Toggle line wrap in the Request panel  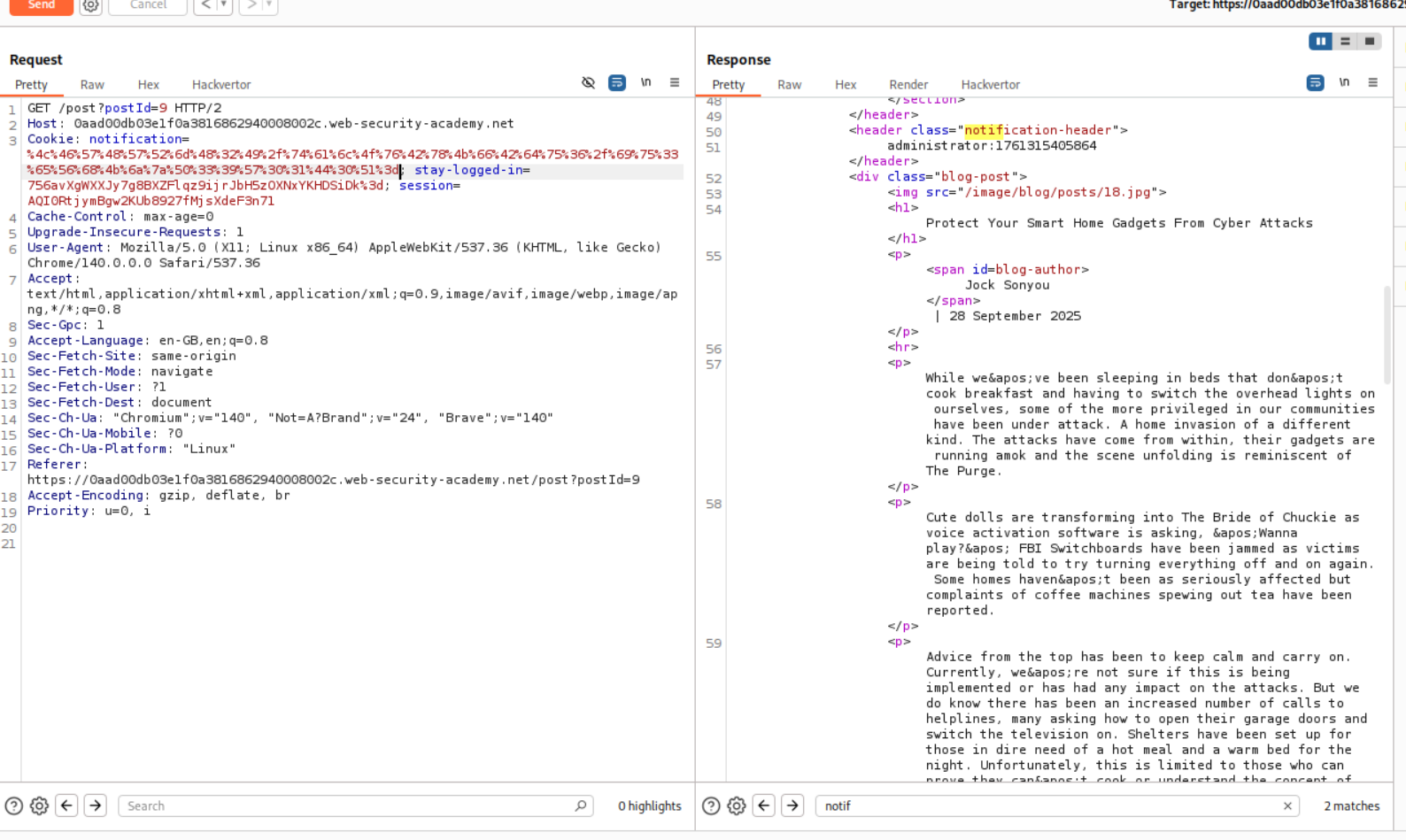(617, 83)
